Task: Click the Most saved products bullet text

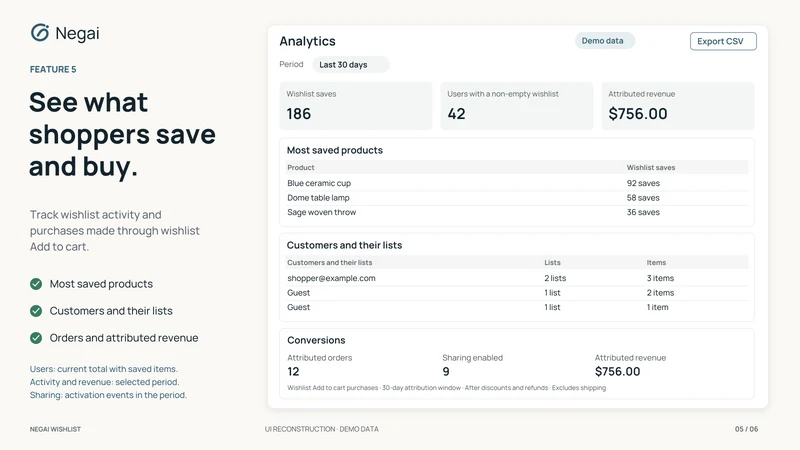Action: pos(101,284)
